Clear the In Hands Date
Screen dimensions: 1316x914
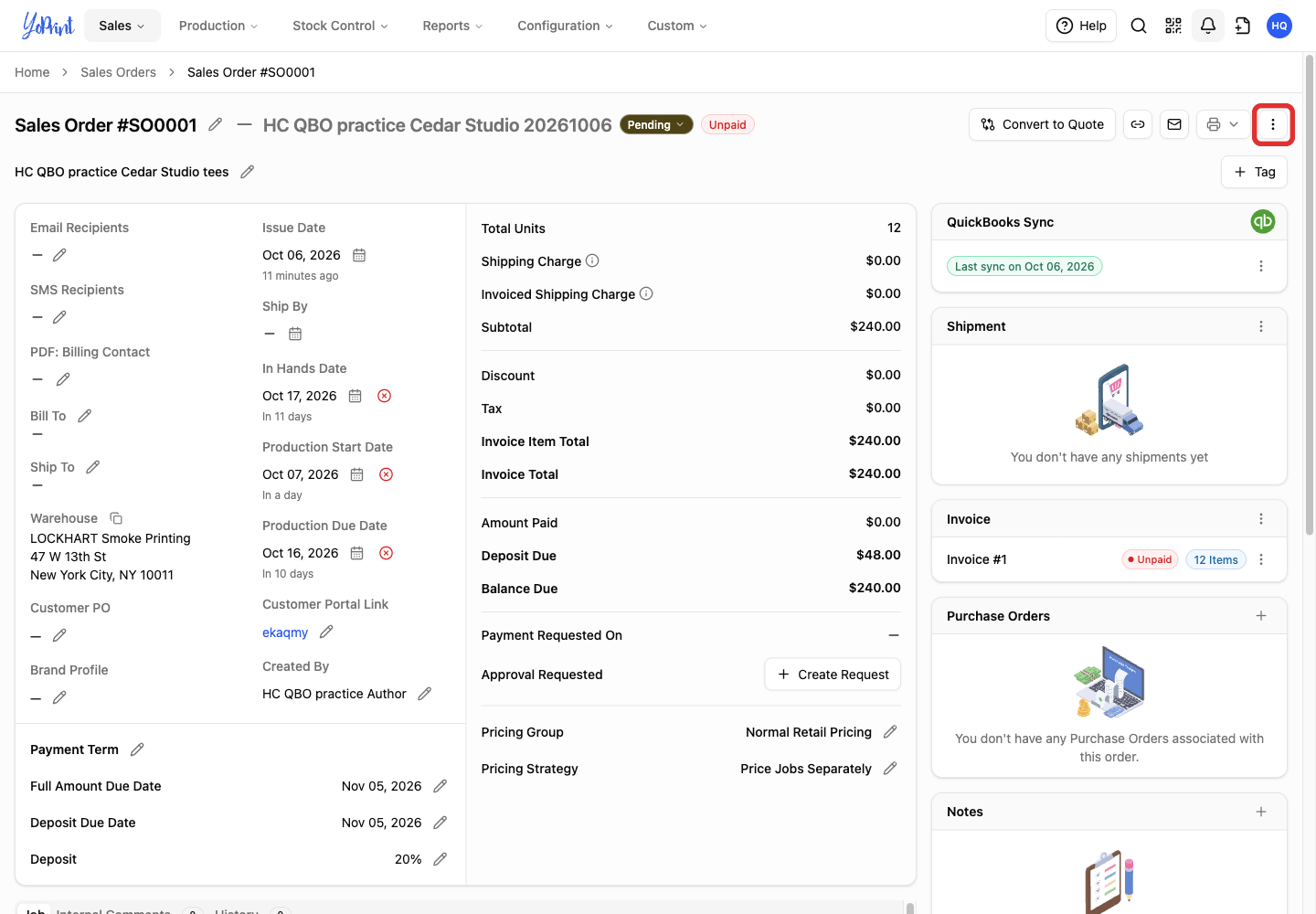coord(385,396)
